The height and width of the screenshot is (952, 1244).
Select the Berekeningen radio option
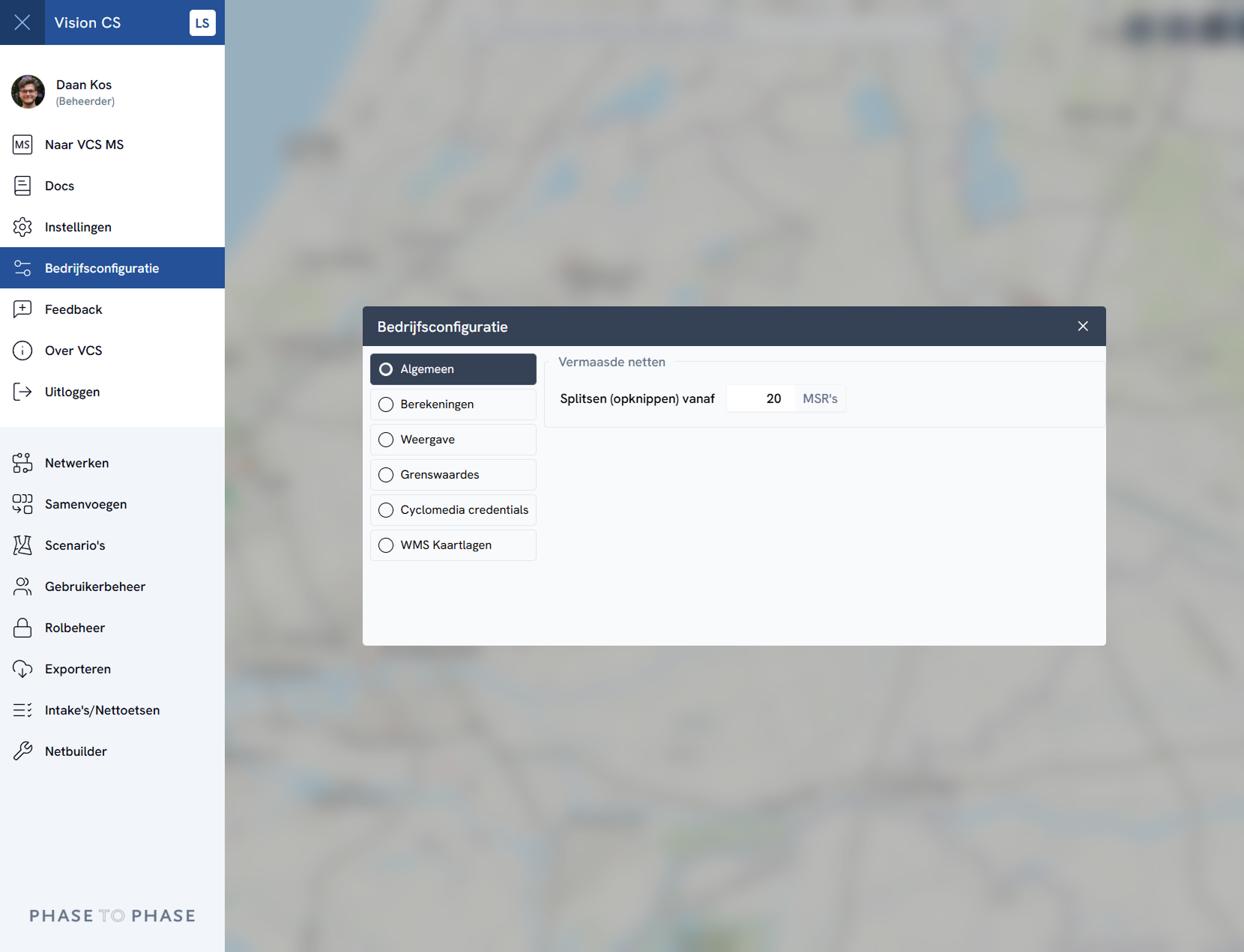(x=386, y=404)
